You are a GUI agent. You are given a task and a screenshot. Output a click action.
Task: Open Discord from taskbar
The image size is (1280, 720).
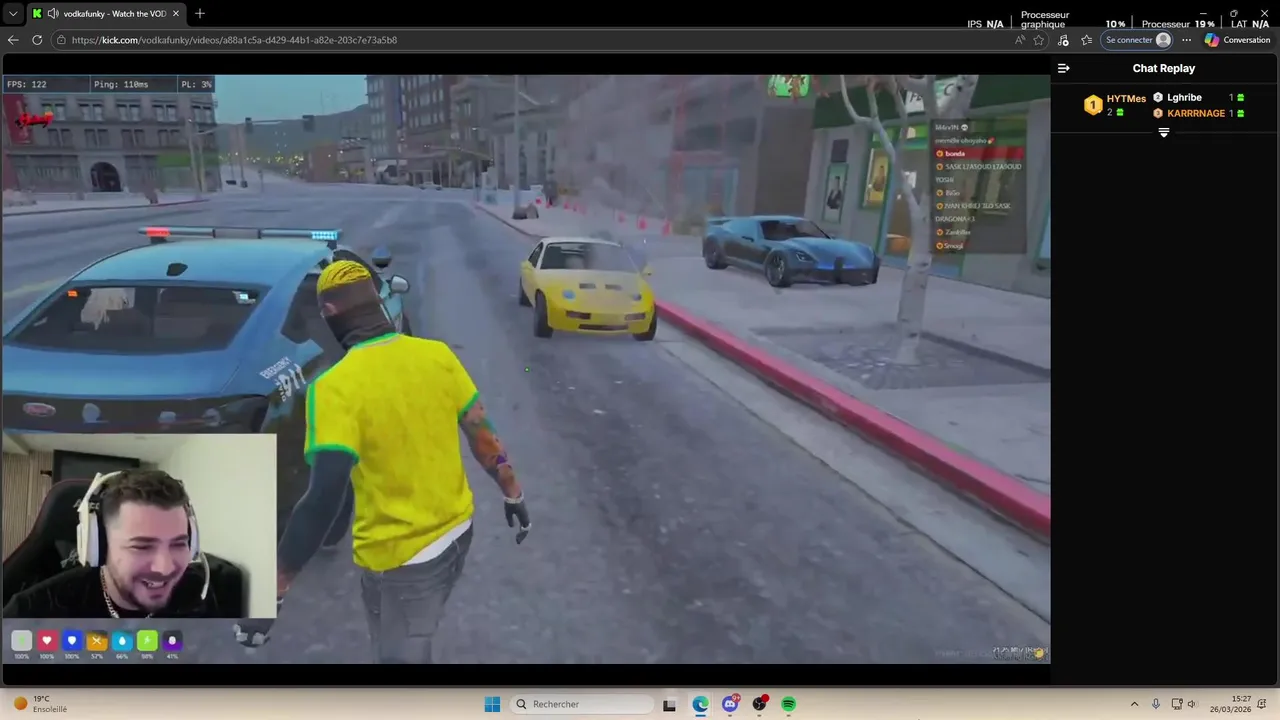coord(730,704)
